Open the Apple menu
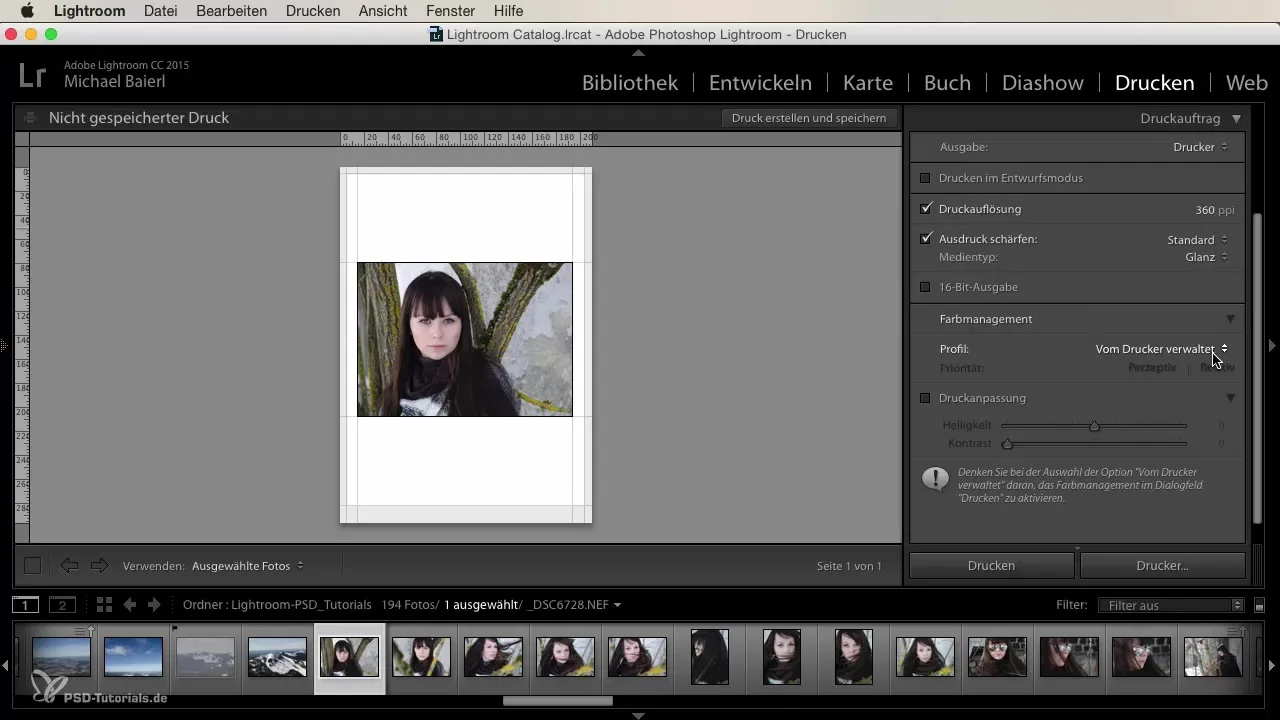Screen dimensions: 1280x720 (x=27, y=11)
